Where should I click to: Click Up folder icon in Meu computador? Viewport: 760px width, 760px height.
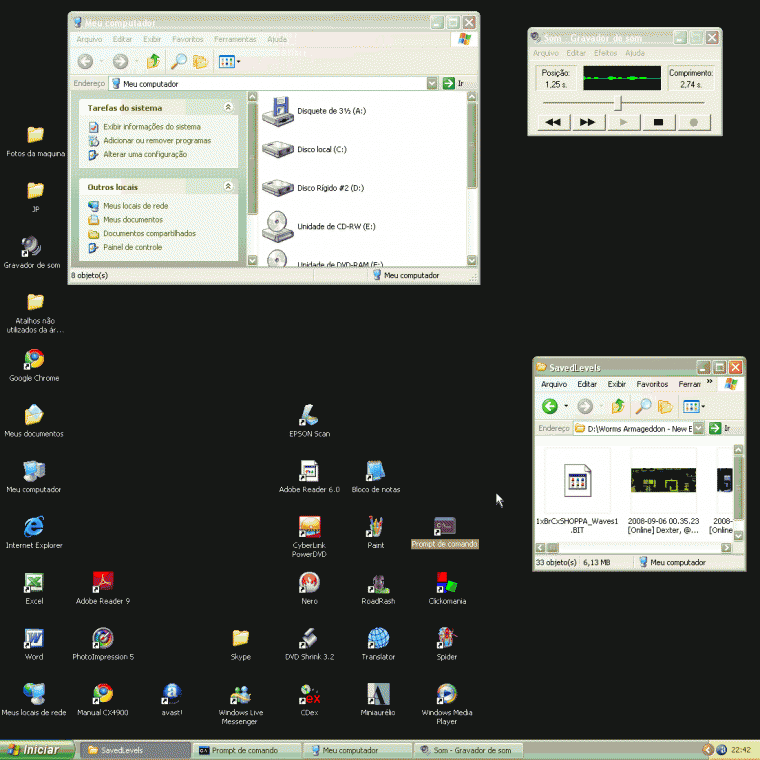point(153,62)
